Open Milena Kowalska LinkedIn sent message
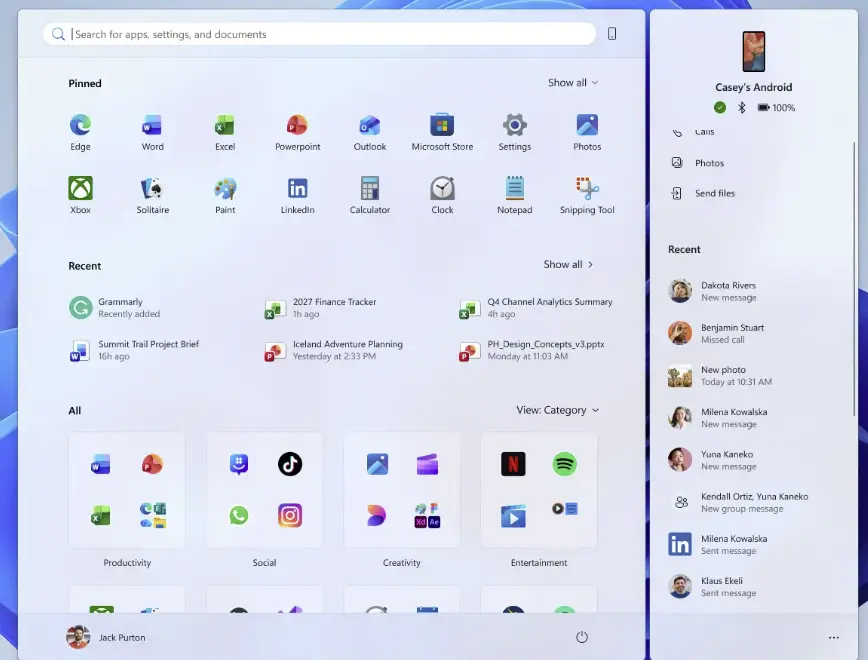 pyautogui.click(x=718, y=544)
